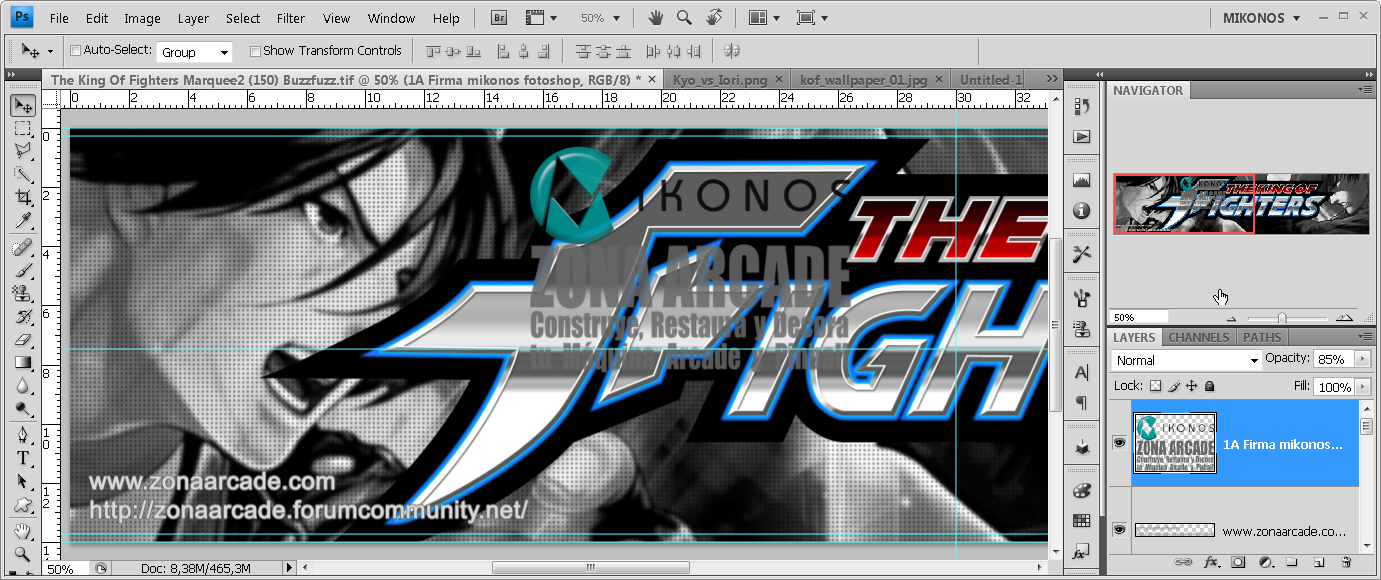Select the Pen tool
Viewport: 1381px width, 580px height.
pos(22,436)
